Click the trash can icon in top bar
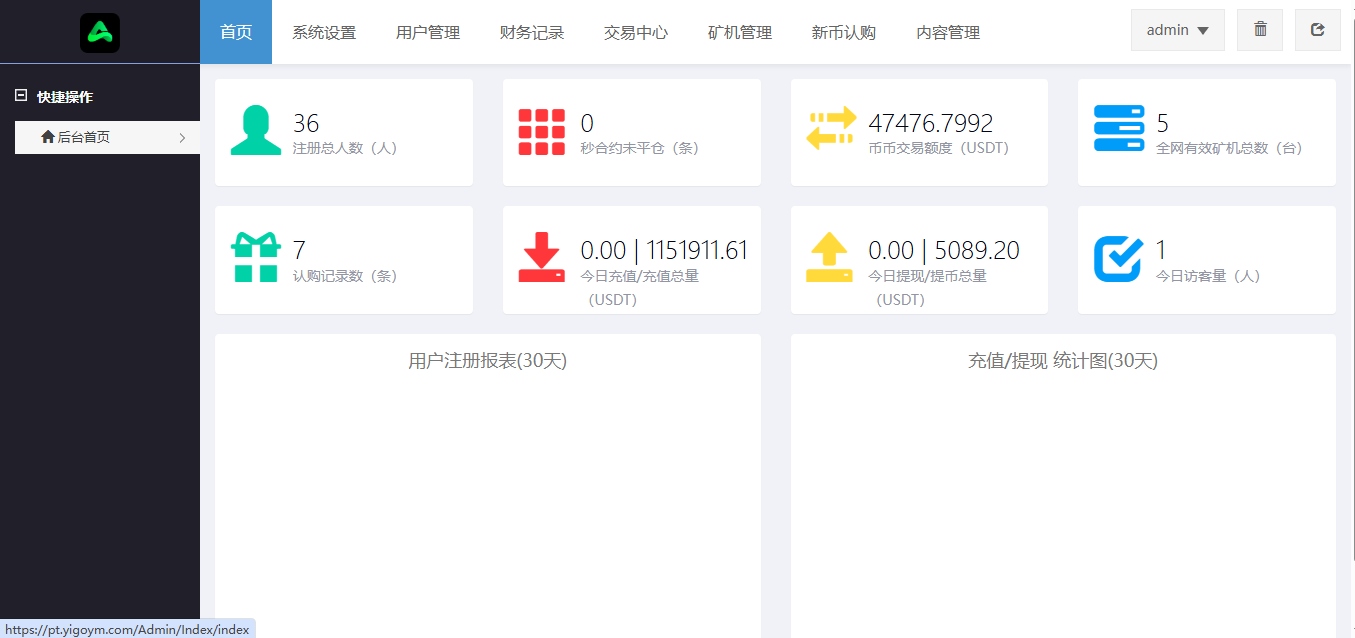The width and height of the screenshot is (1355, 638). click(x=1260, y=30)
